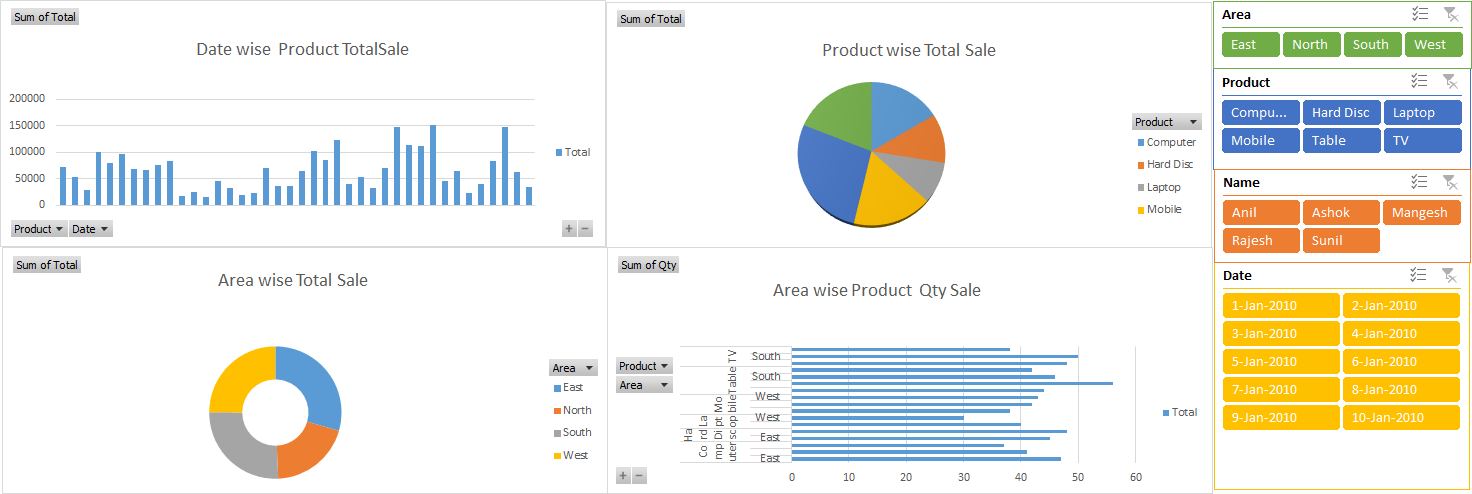Select 'Area wise Product Qty Sale' title
The image size is (1472, 494).
point(877,290)
